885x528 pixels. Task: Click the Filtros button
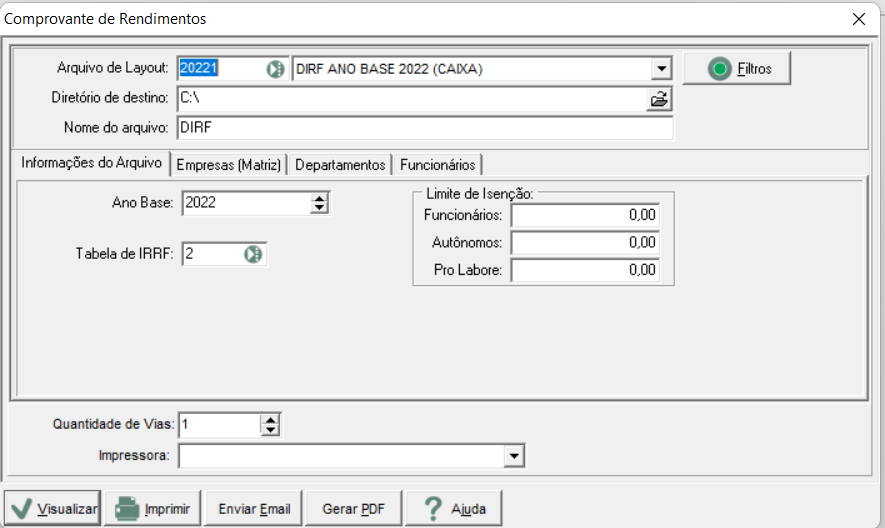point(737,68)
